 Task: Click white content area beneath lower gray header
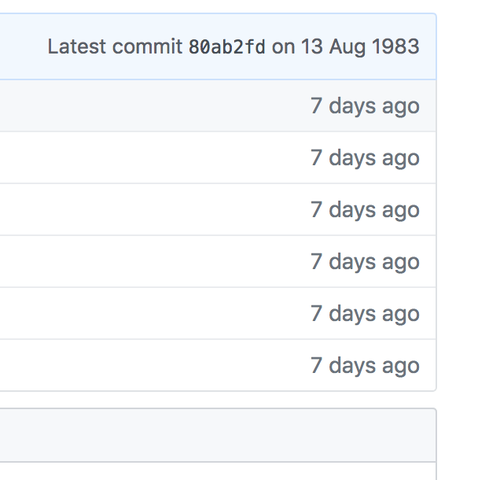point(217,471)
